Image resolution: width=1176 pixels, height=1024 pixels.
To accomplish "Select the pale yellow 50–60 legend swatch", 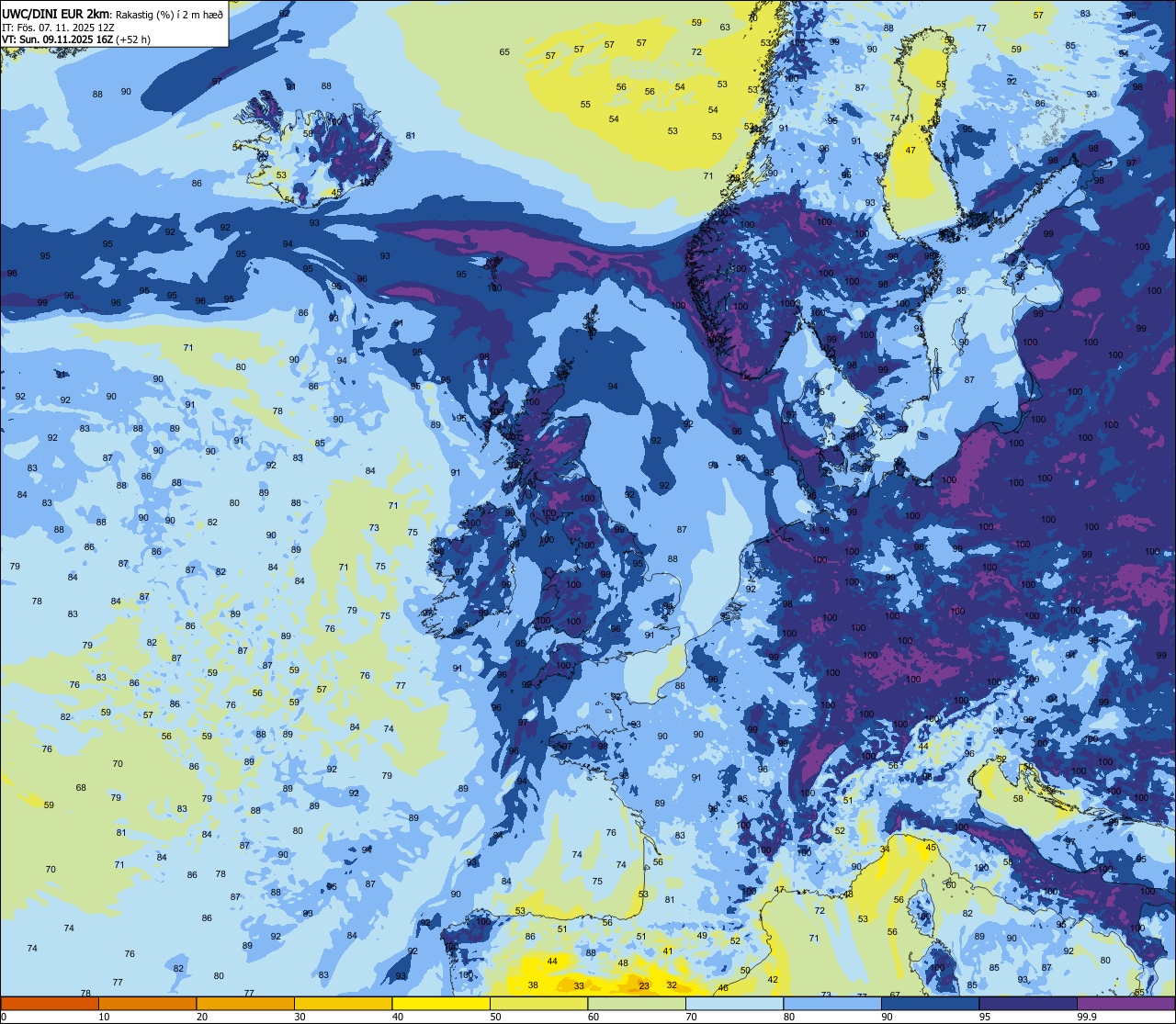I will pyautogui.click(x=538, y=1003).
